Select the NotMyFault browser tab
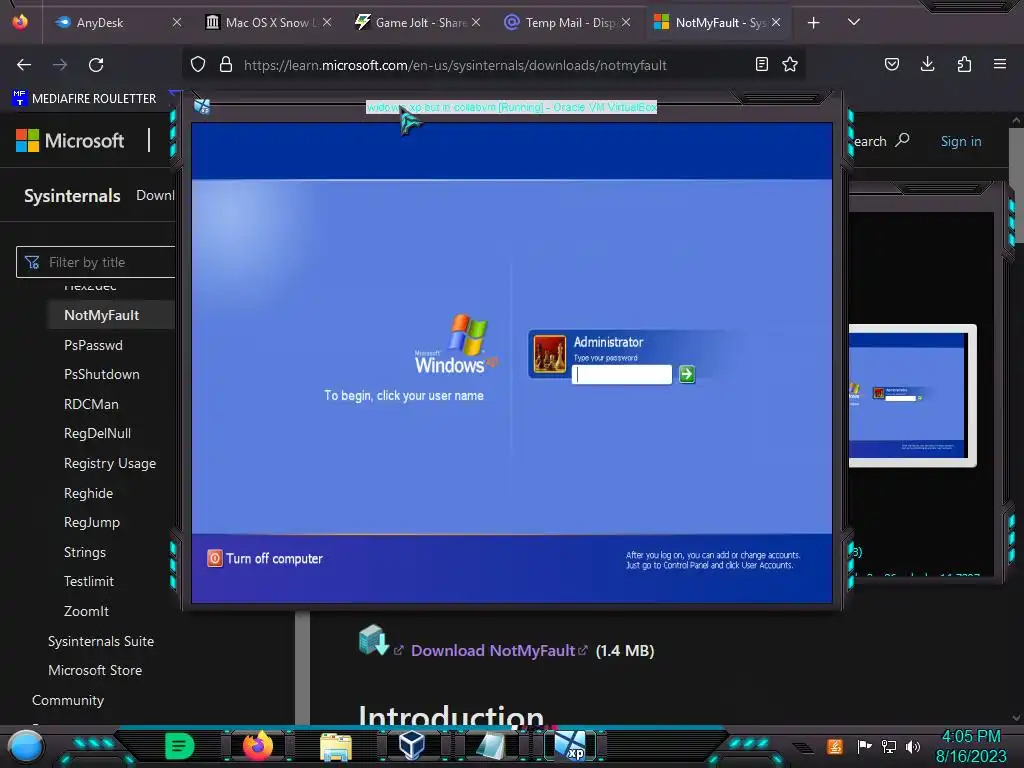The image size is (1024, 768). pos(717,23)
